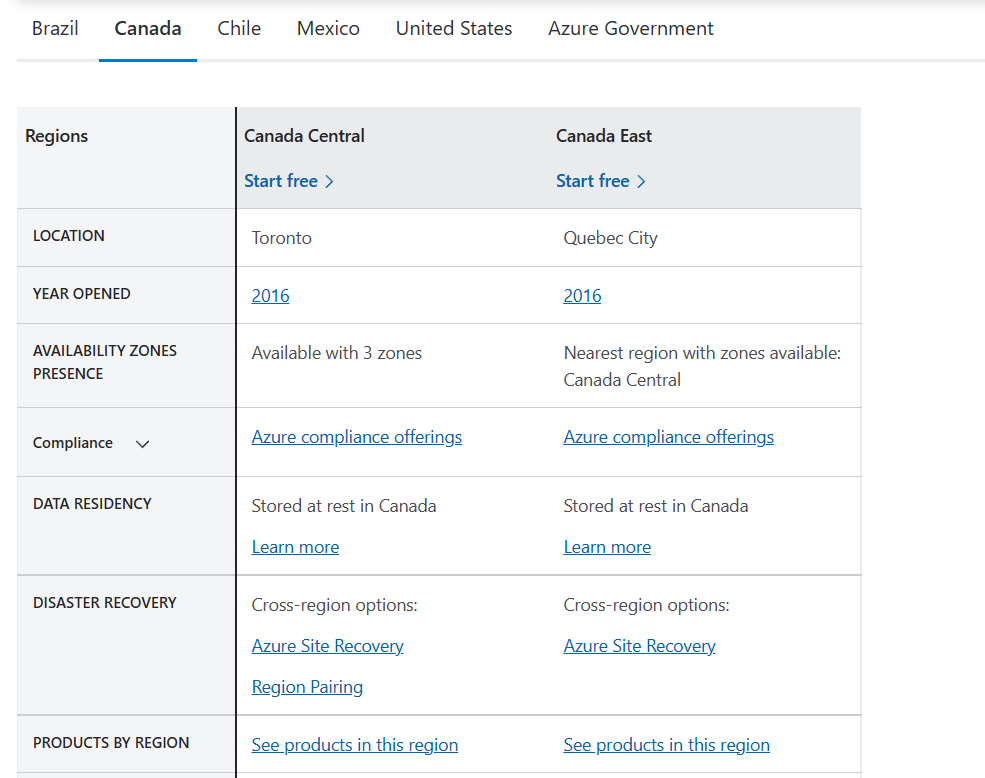Click the YEAR OPENED row label
This screenshot has height=778, width=985.
[x=82, y=293]
